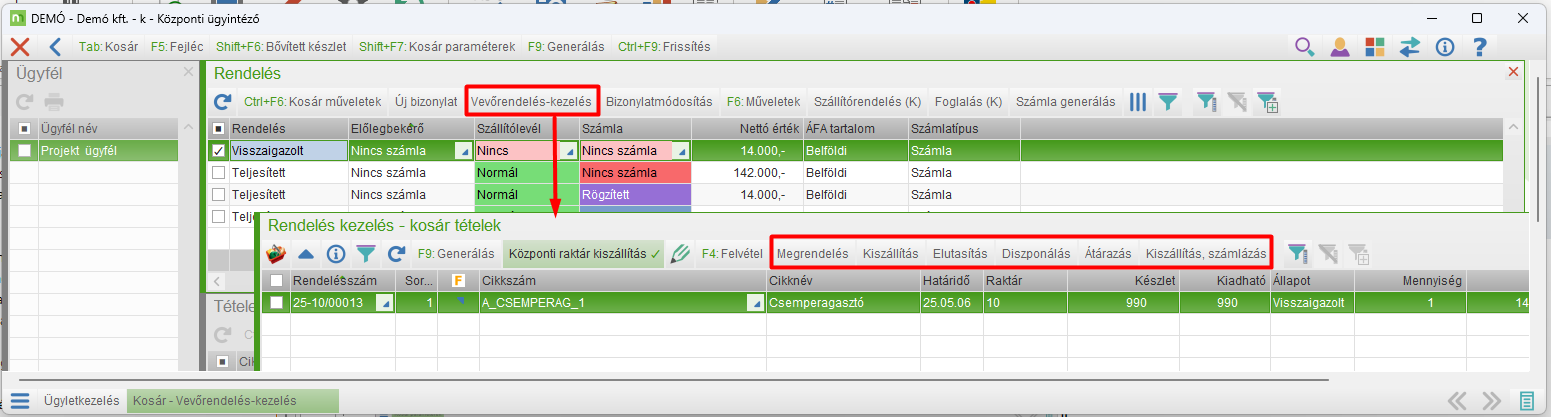The width and height of the screenshot is (1551, 417).
Task: Click the basket icon in kosár tételek toolbar
Action: (x=276, y=254)
